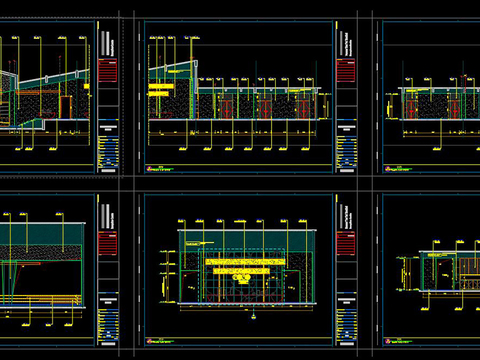Click drawing title tag of bottom-middle sheet
Screen dimensions: 480x360
coord(159,341)
